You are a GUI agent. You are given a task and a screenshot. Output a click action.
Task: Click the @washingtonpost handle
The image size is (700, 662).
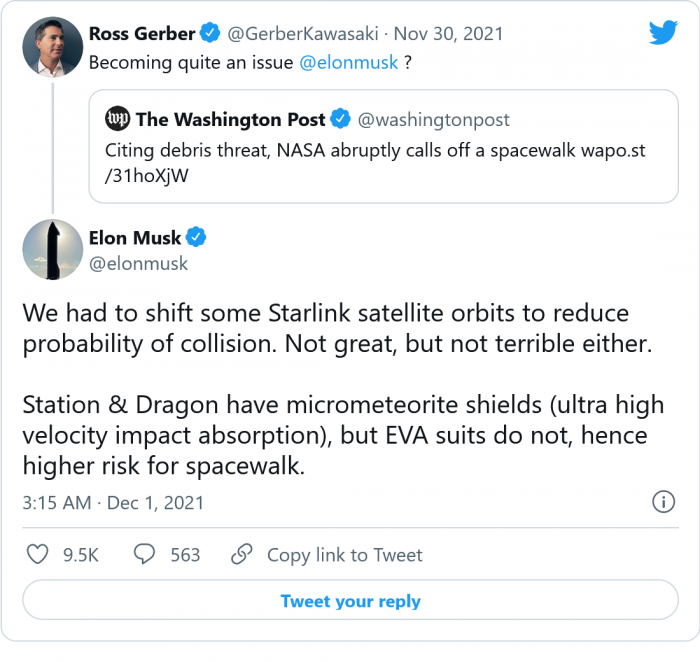pos(434,120)
